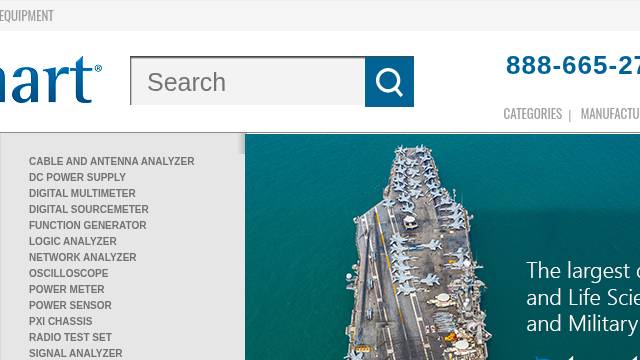The height and width of the screenshot is (360, 640).
Task: Open the Cable and Antenna Analyzer category
Action: click(x=111, y=161)
